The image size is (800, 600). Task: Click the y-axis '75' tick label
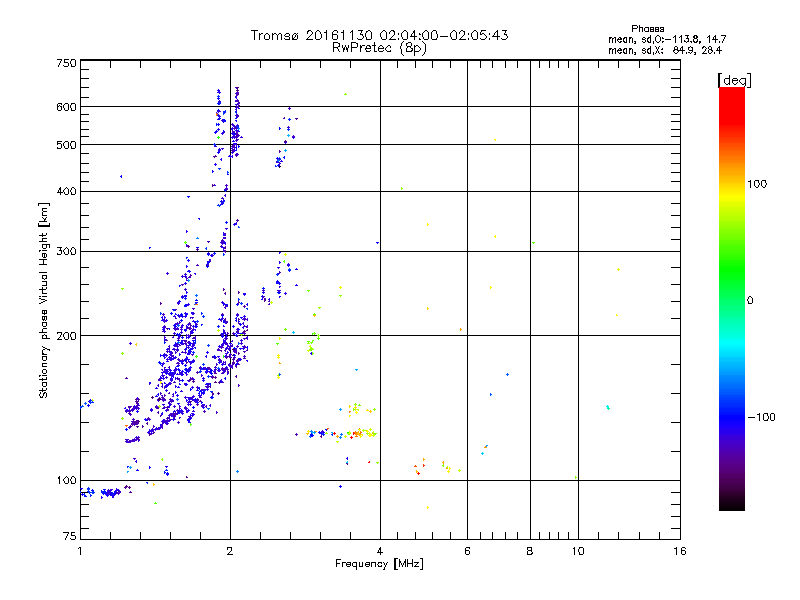pos(70,536)
